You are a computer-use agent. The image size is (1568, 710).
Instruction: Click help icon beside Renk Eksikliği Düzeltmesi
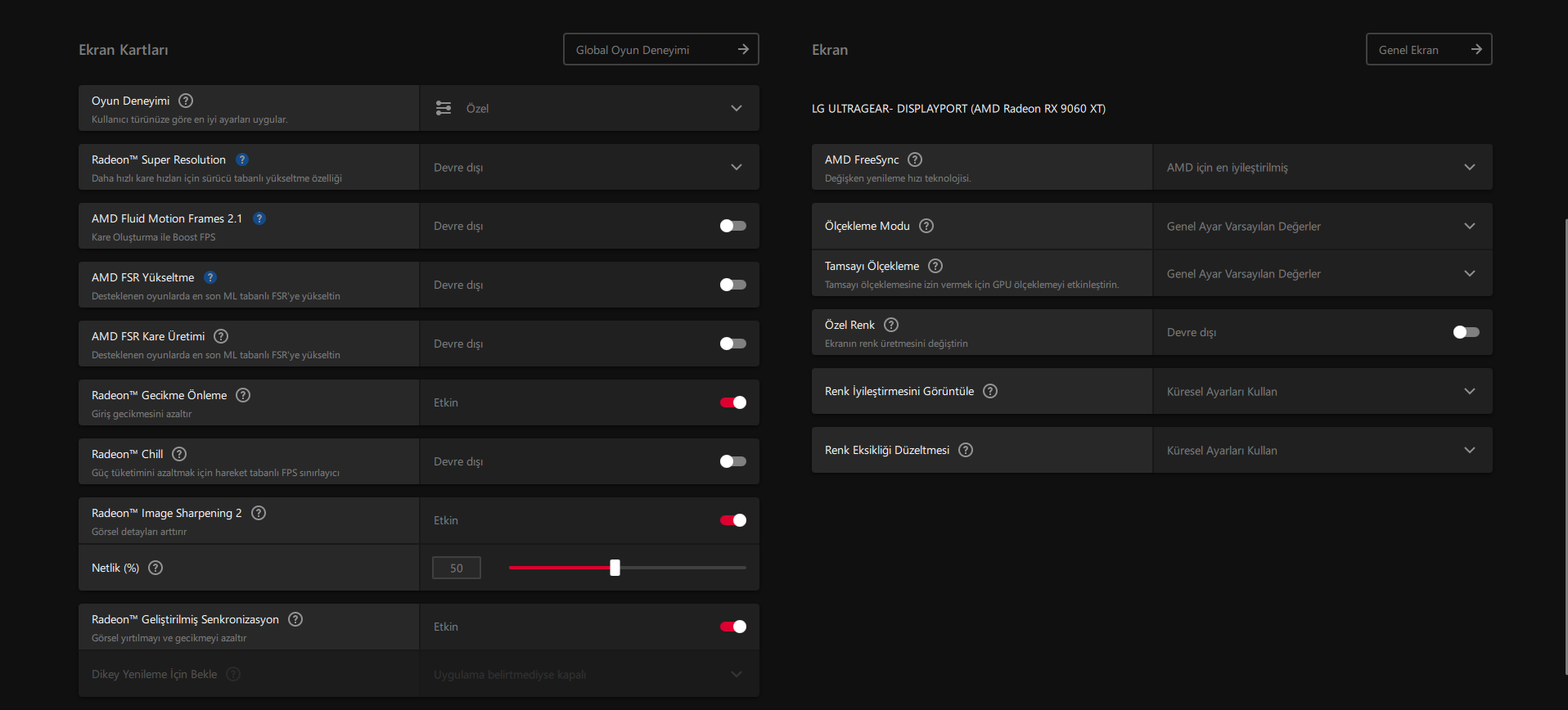pos(966,450)
